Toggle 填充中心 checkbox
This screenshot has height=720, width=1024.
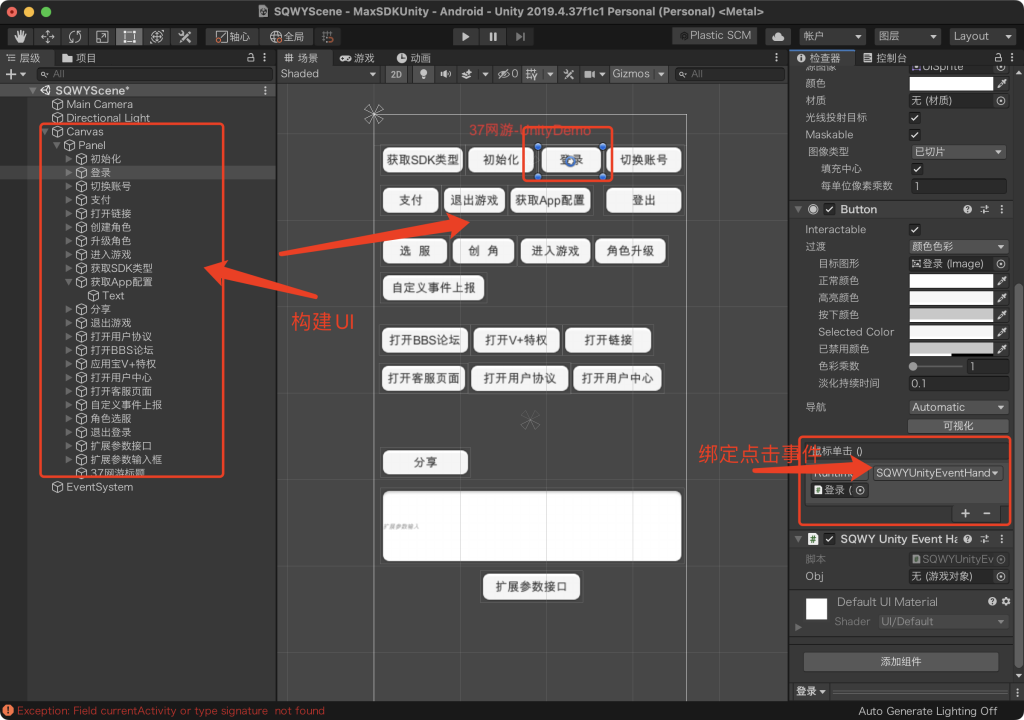pos(917,169)
